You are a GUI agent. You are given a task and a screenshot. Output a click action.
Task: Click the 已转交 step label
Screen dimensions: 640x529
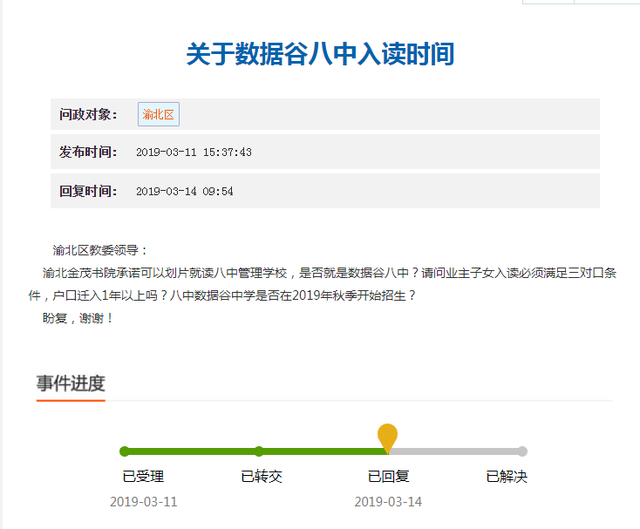[x=262, y=476]
